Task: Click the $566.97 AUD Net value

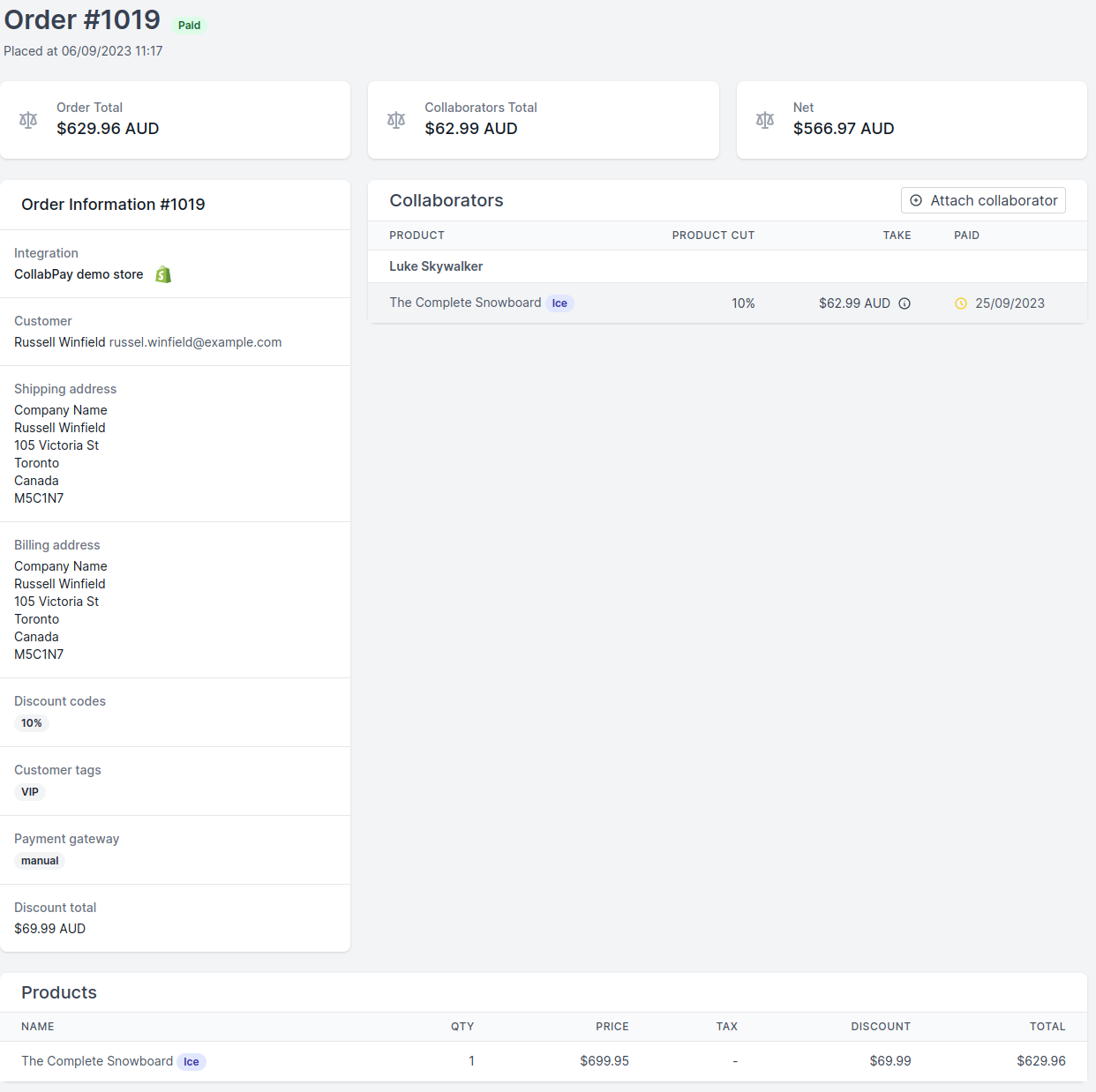Action: tap(844, 129)
